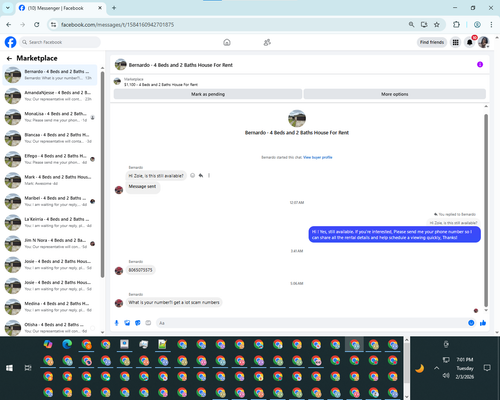This screenshot has width=500, height=400.
Task: Open the La'Keirria conversation
Action: [x=50, y=222]
